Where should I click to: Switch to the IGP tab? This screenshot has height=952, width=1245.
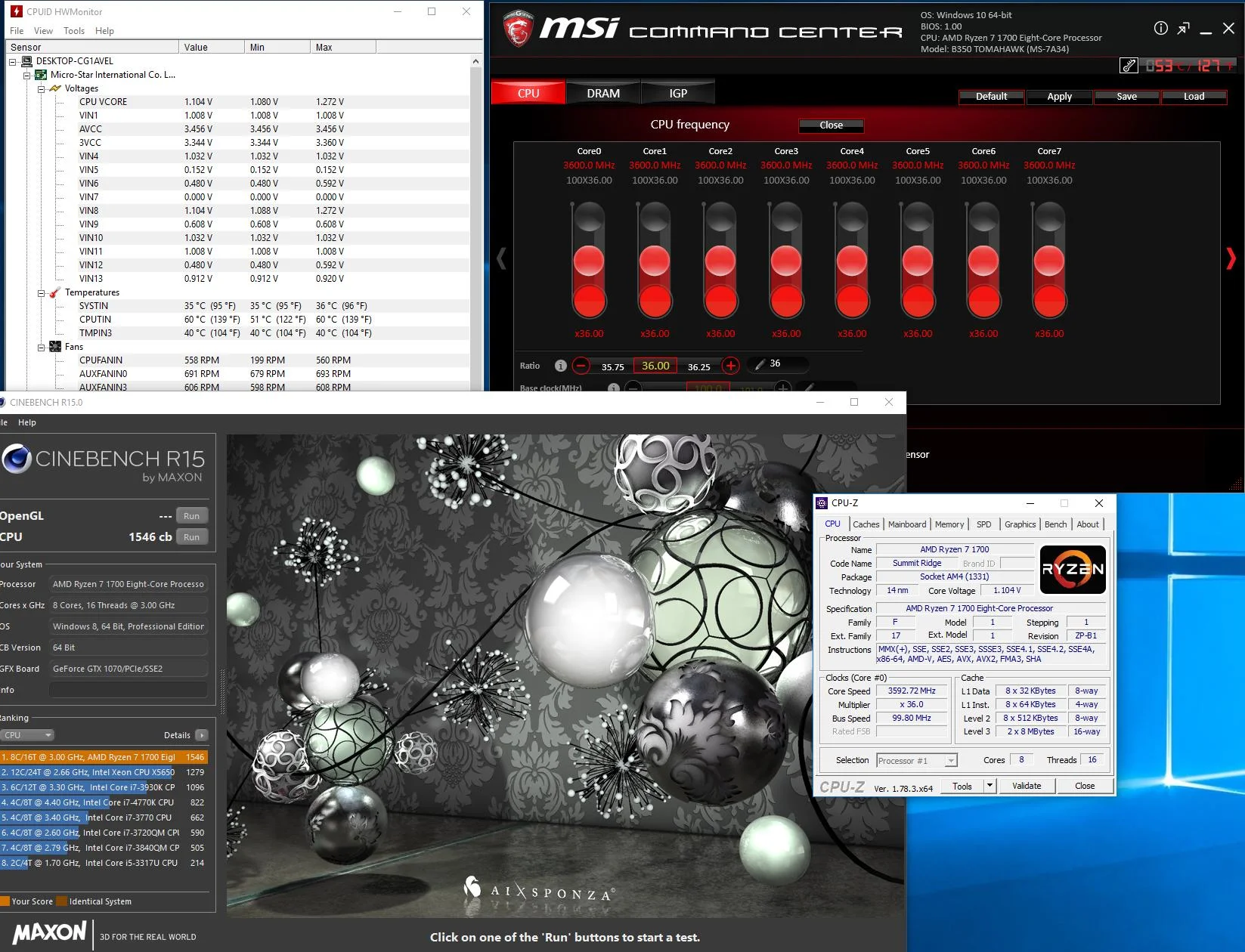678,94
